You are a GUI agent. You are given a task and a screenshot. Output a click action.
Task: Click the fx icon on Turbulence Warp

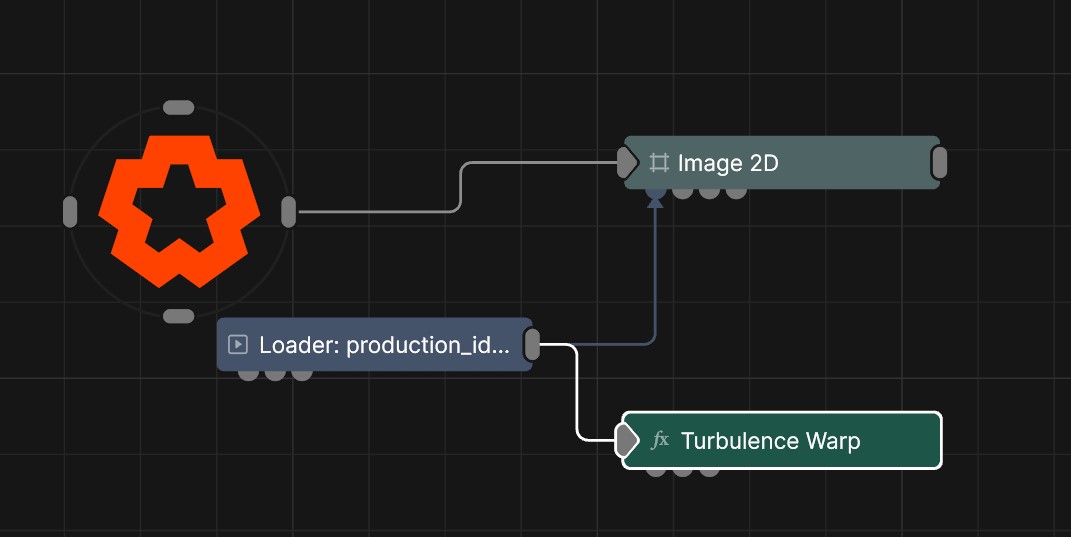click(660, 441)
